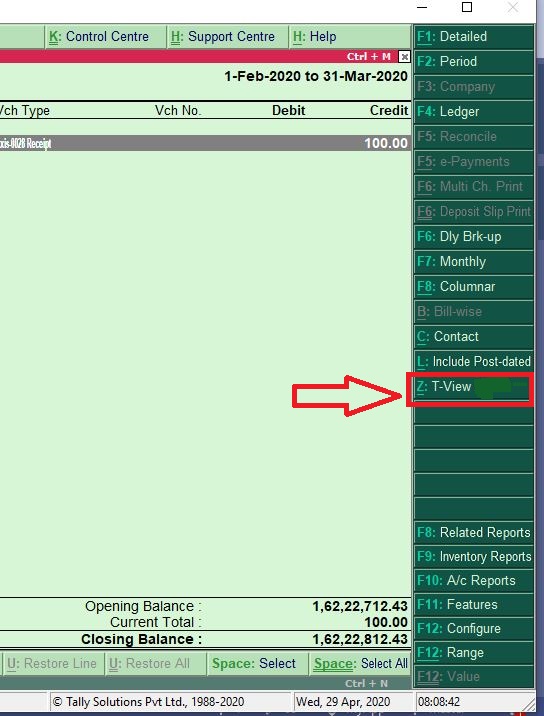The height and width of the screenshot is (716, 544).
Task: Open the H: Help menu
Action: (350, 37)
